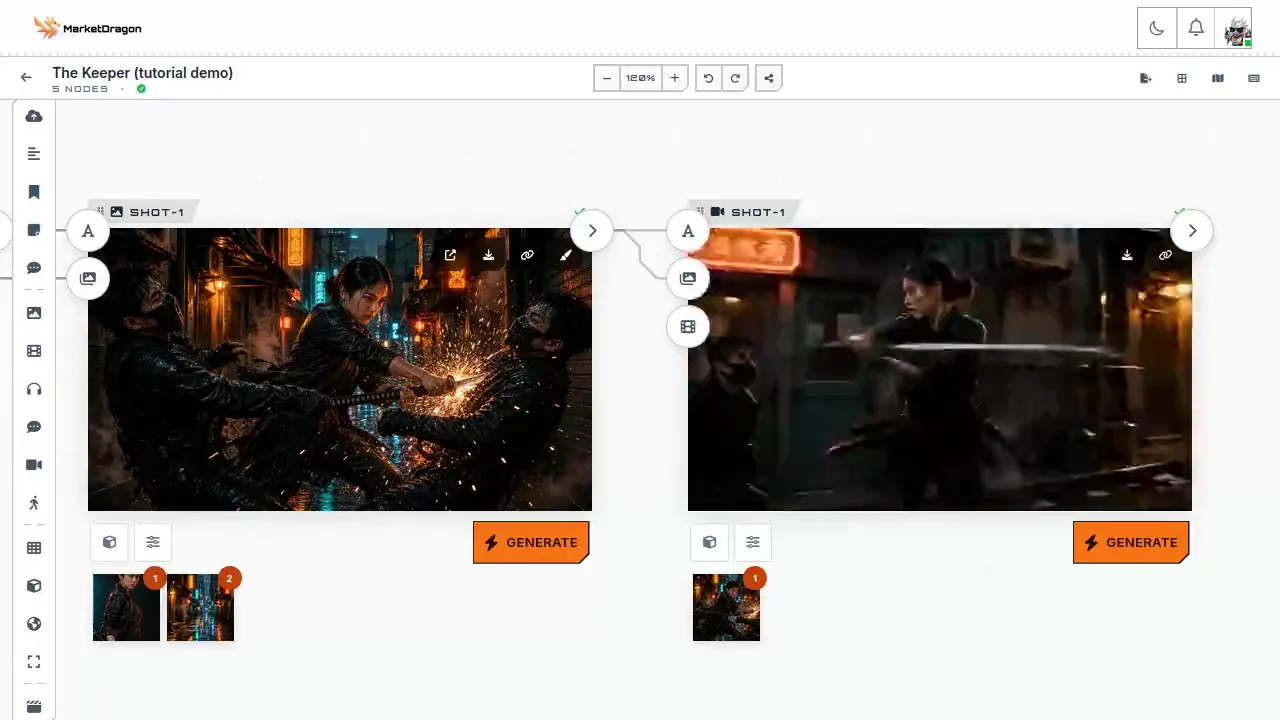Screen dimensions: 1280x720
Task: Click the text lines icon in sidebar
Action: (x=34, y=154)
